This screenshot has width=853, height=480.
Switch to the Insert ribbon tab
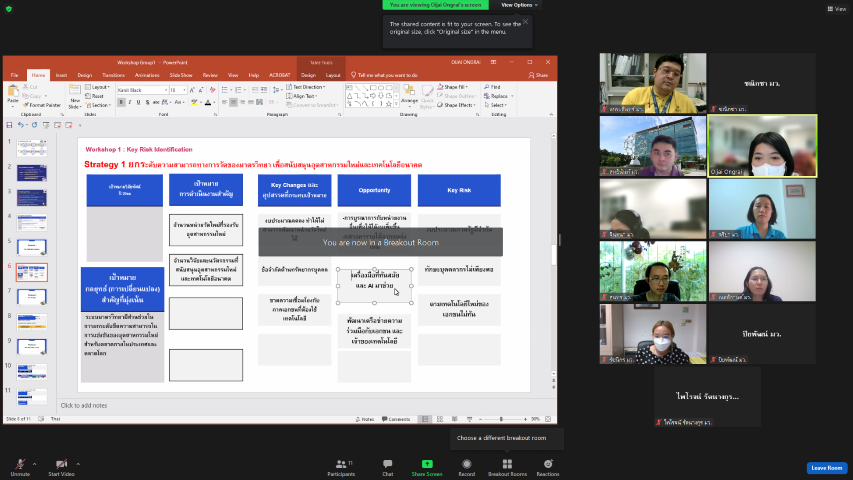[x=61, y=75]
